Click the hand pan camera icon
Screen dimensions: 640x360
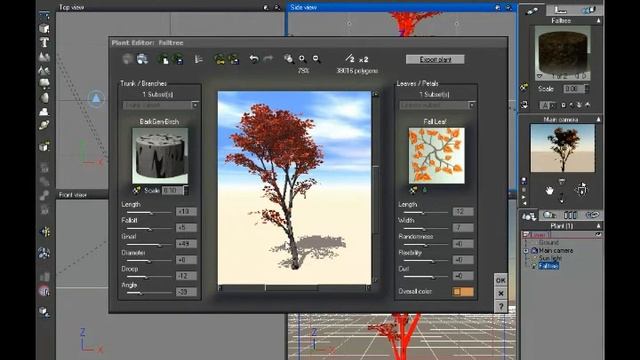point(549,190)
